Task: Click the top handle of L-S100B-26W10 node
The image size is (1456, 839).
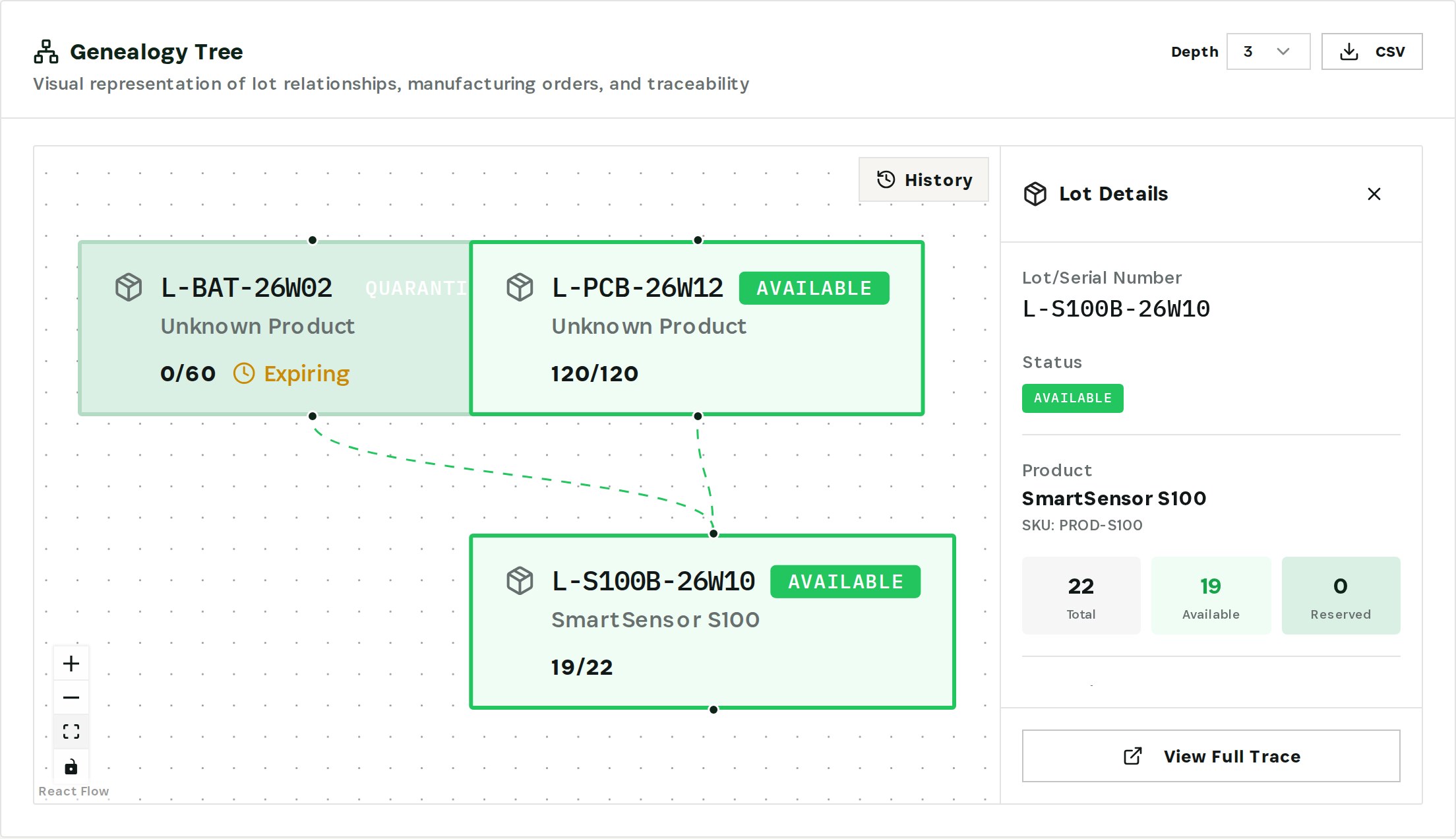Action: click(713, 534)
